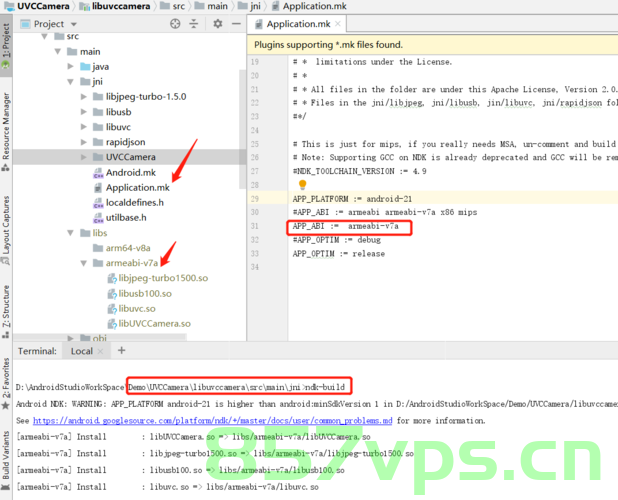This screenshot has width=618, height=500.
Task: Expand the libuvc folder arrow
Action: tap(84, 127)
